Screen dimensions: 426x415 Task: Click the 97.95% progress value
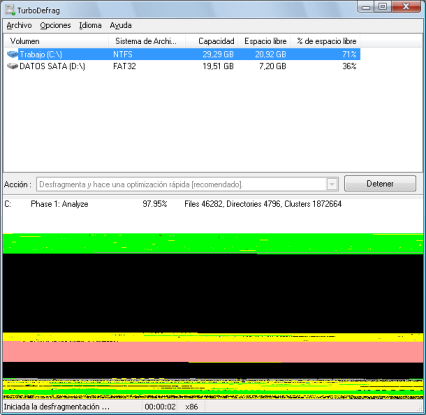pos(155,204)
